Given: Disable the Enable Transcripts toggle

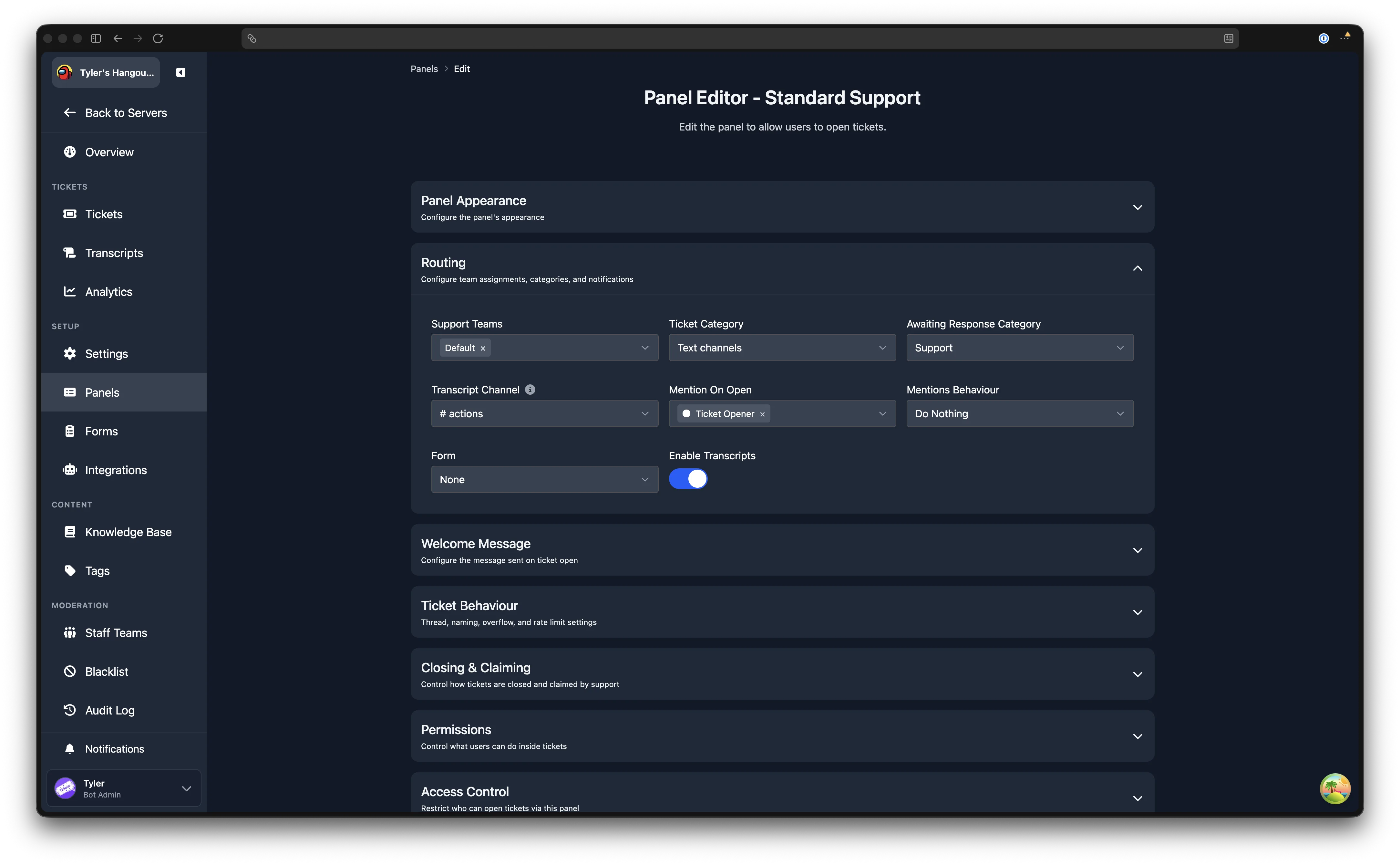Looking at the screenshot, I should [688, 479].
